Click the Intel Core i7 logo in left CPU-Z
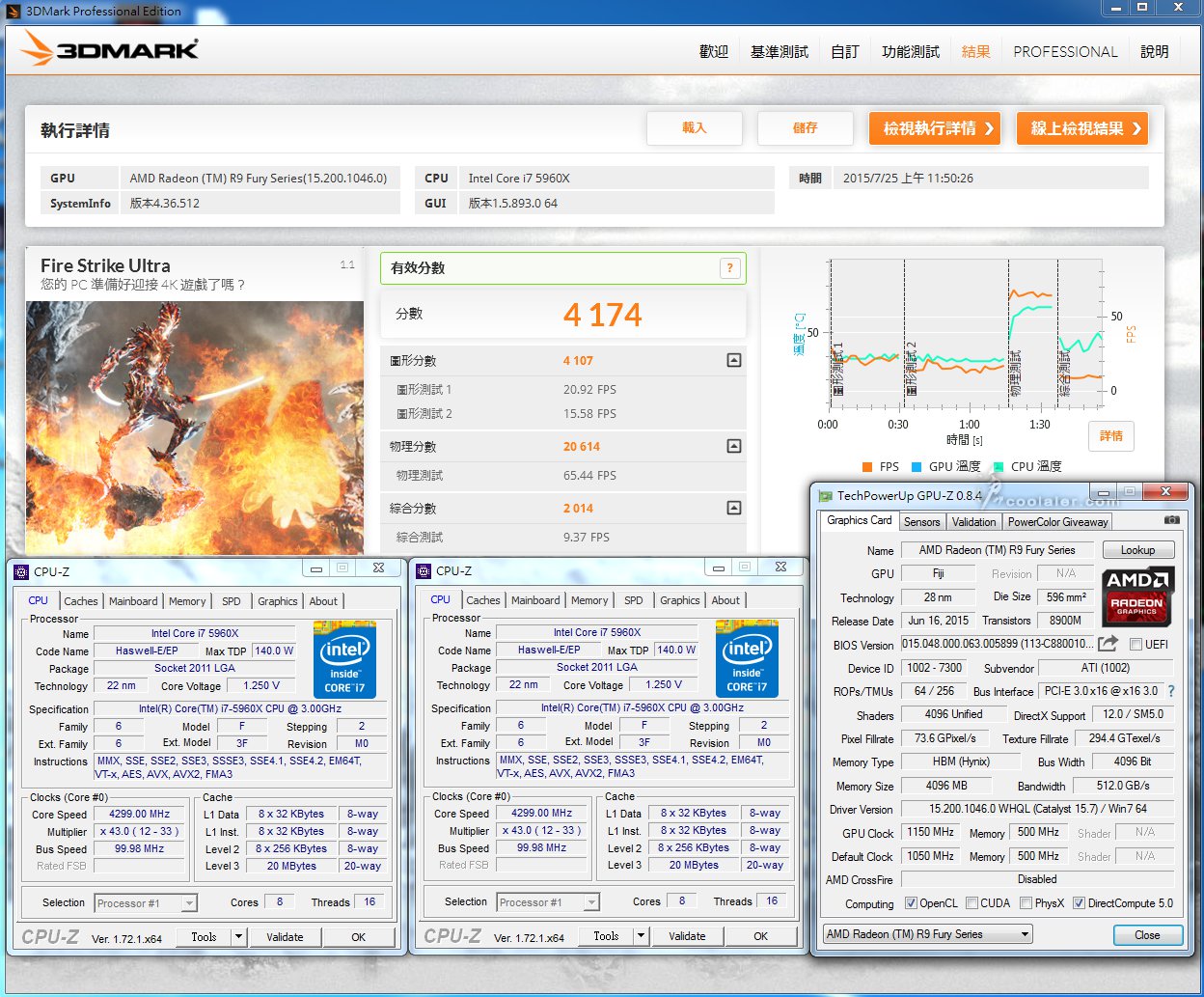Image resolution: width=1204 pixels, height=997 pixels. click(344, 659)
